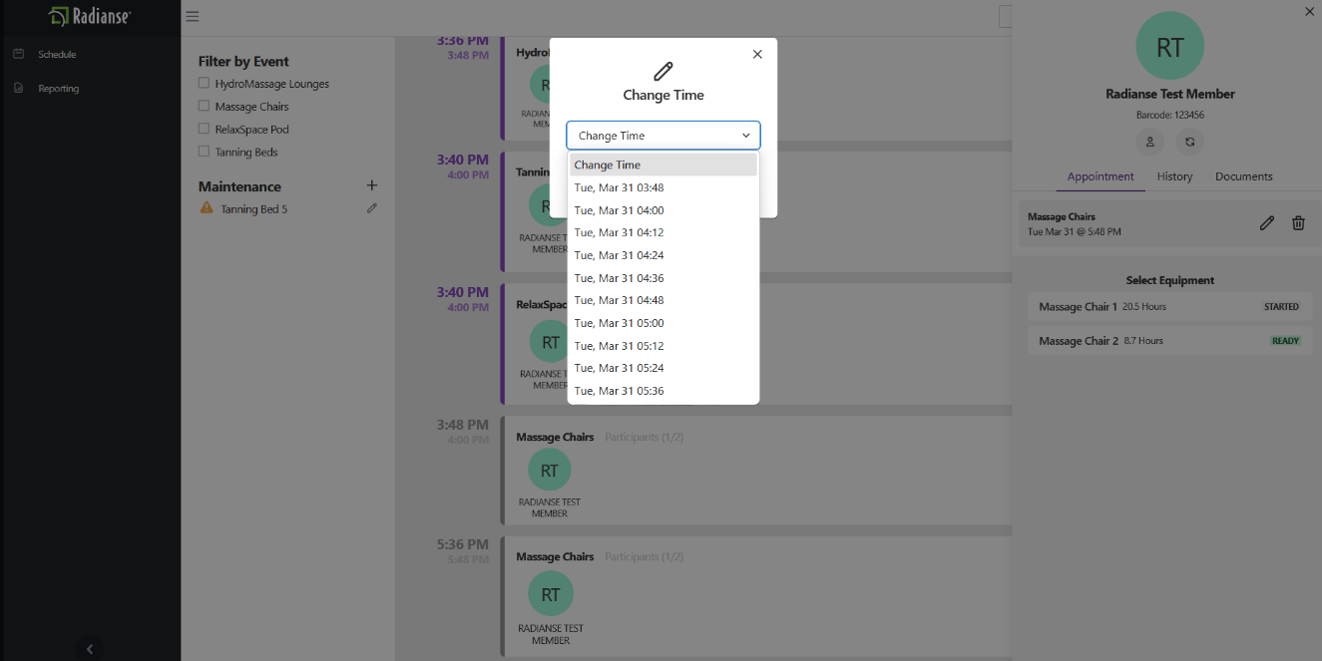Switch to the Documents tab
The width and height of the screenshot is (1322, 661).
pos(1244,176)
